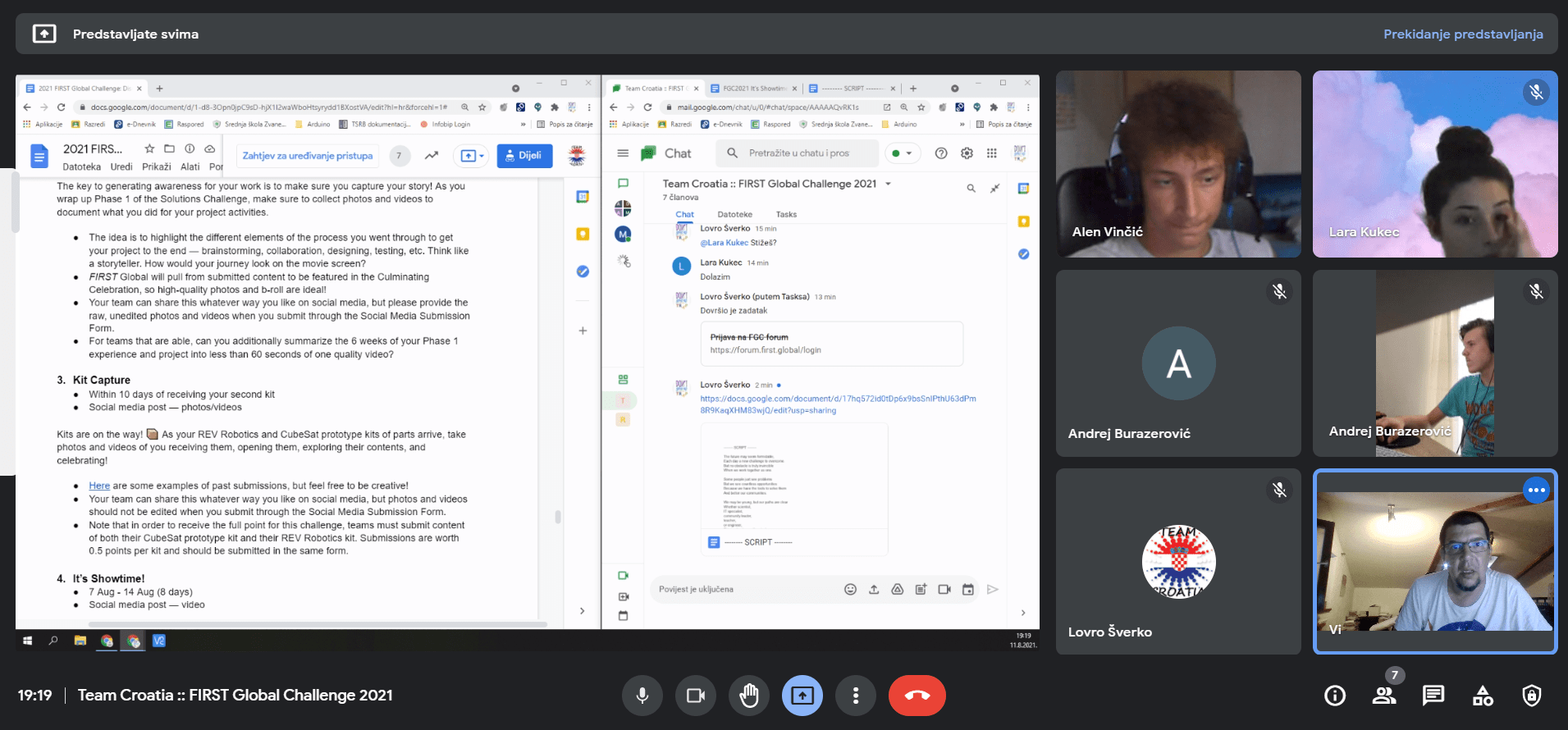Click Zahtjev za uređivanje pristupa button
This screenshot has height=730, width=1568.
[x=308, y=155]
